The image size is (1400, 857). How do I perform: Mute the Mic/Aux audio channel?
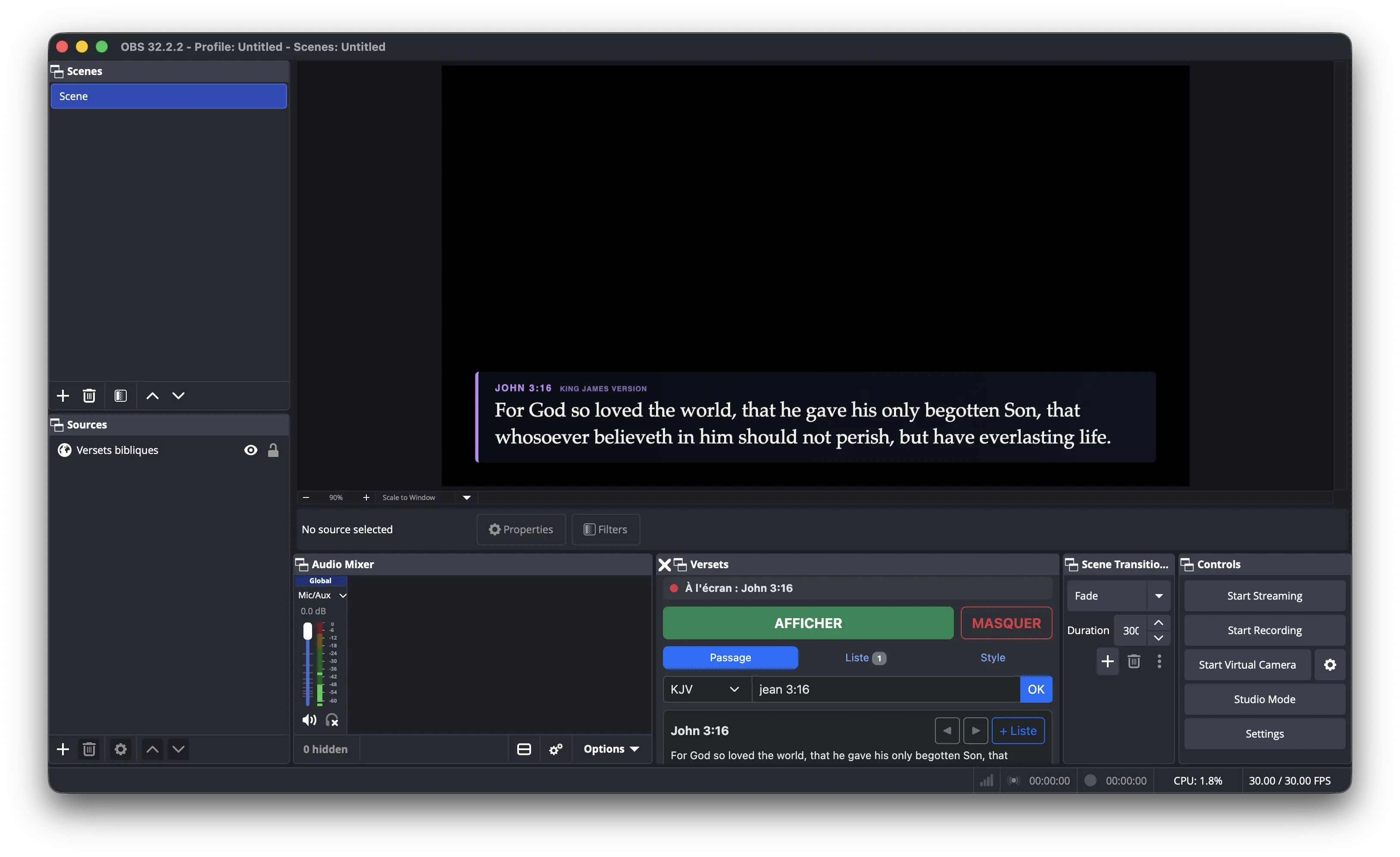click(x=309, y=720)
